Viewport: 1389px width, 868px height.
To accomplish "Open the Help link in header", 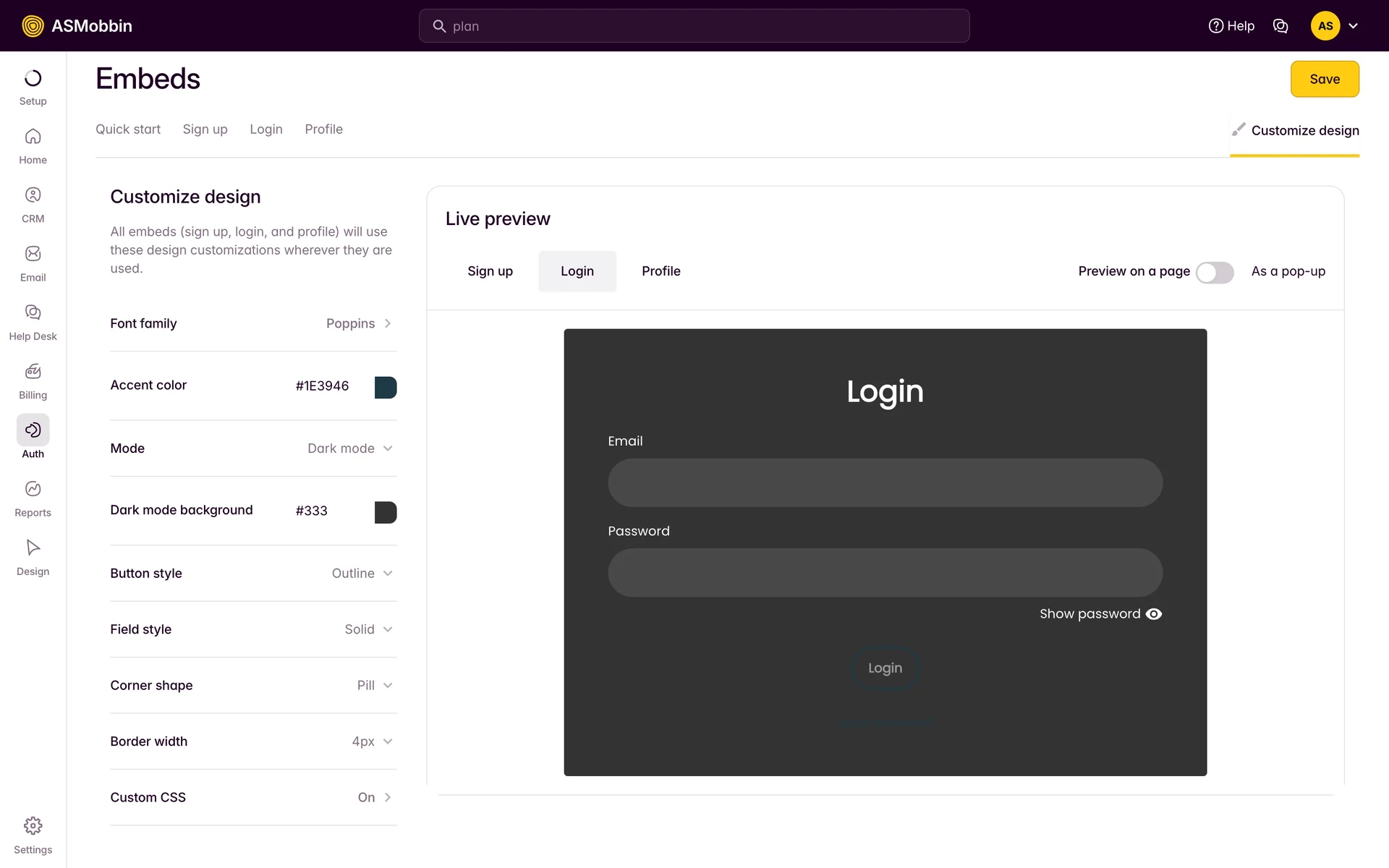I will [1231, 26].
